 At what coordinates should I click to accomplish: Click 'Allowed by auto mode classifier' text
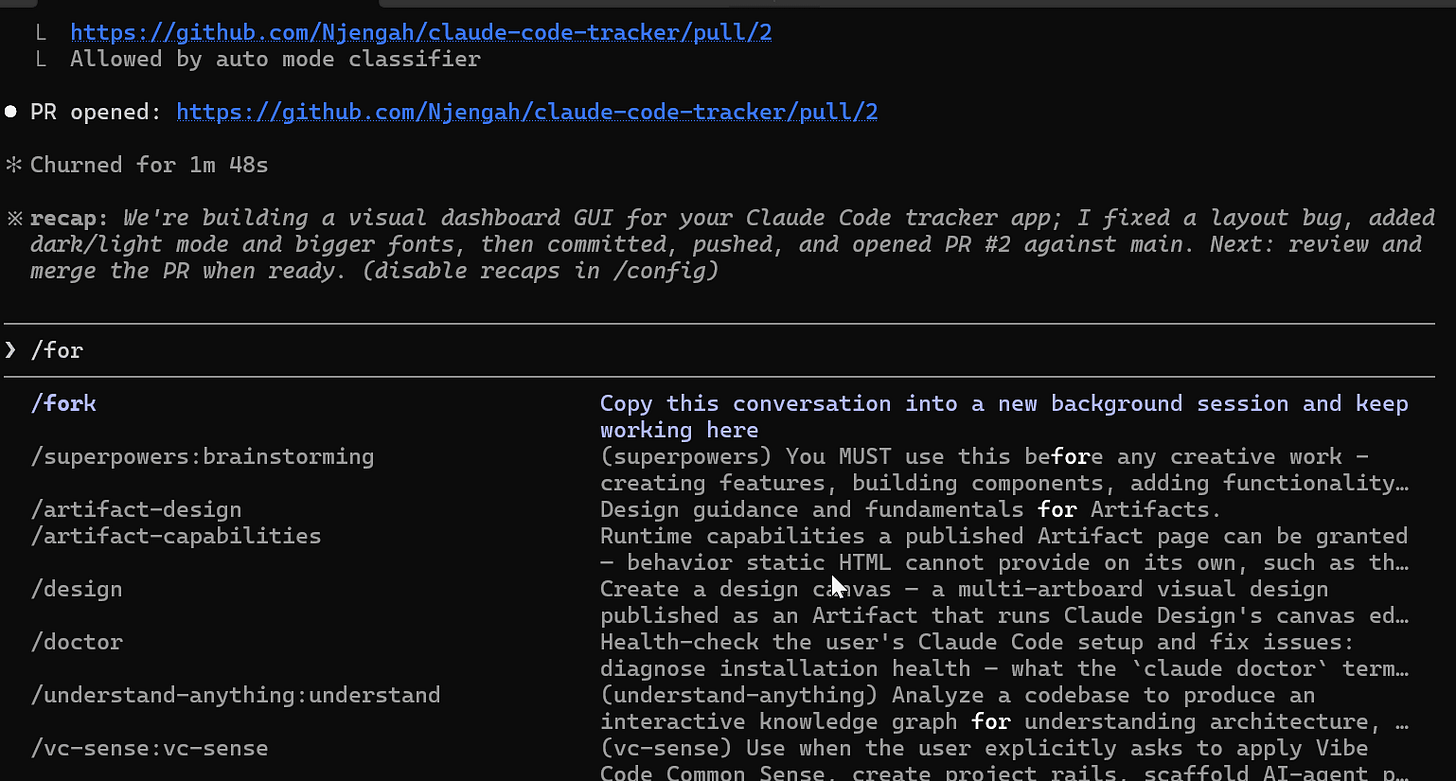275,59
